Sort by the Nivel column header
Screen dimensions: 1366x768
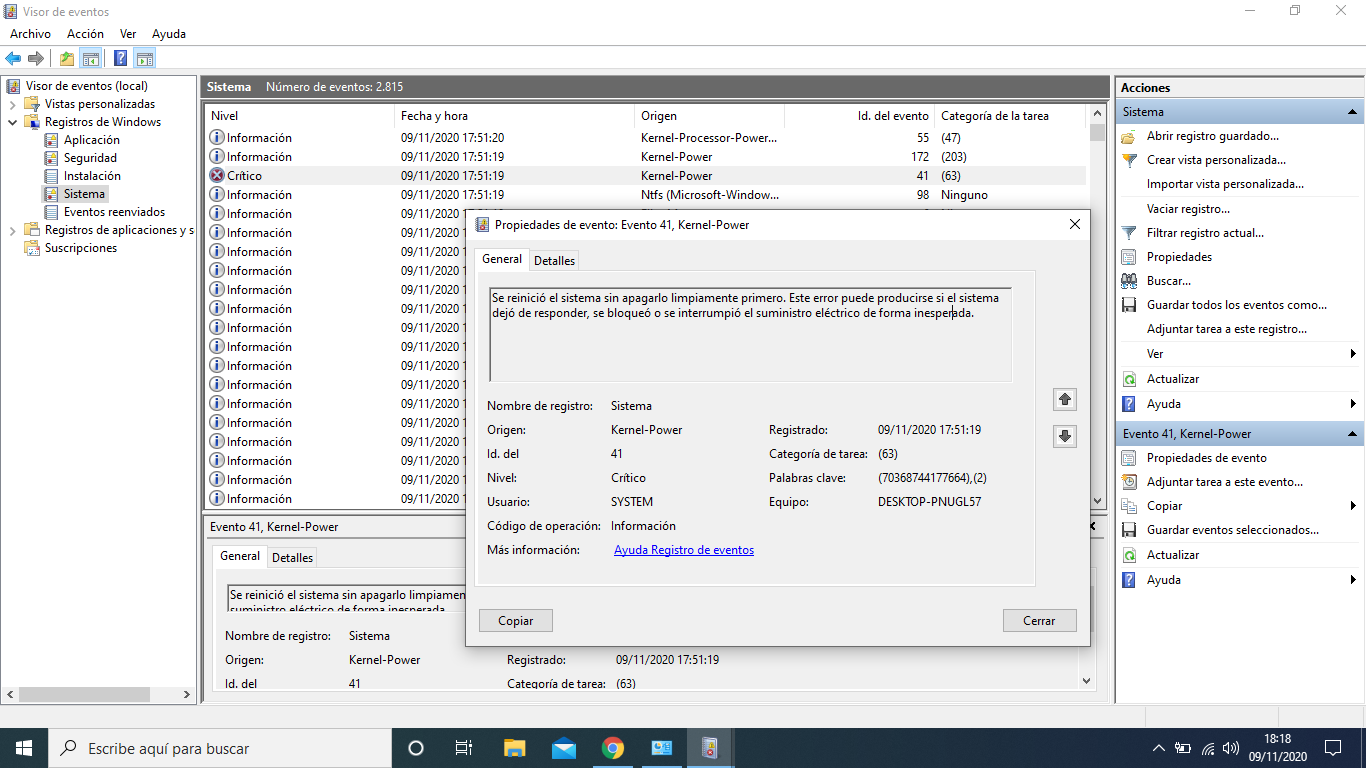[299, 116]
